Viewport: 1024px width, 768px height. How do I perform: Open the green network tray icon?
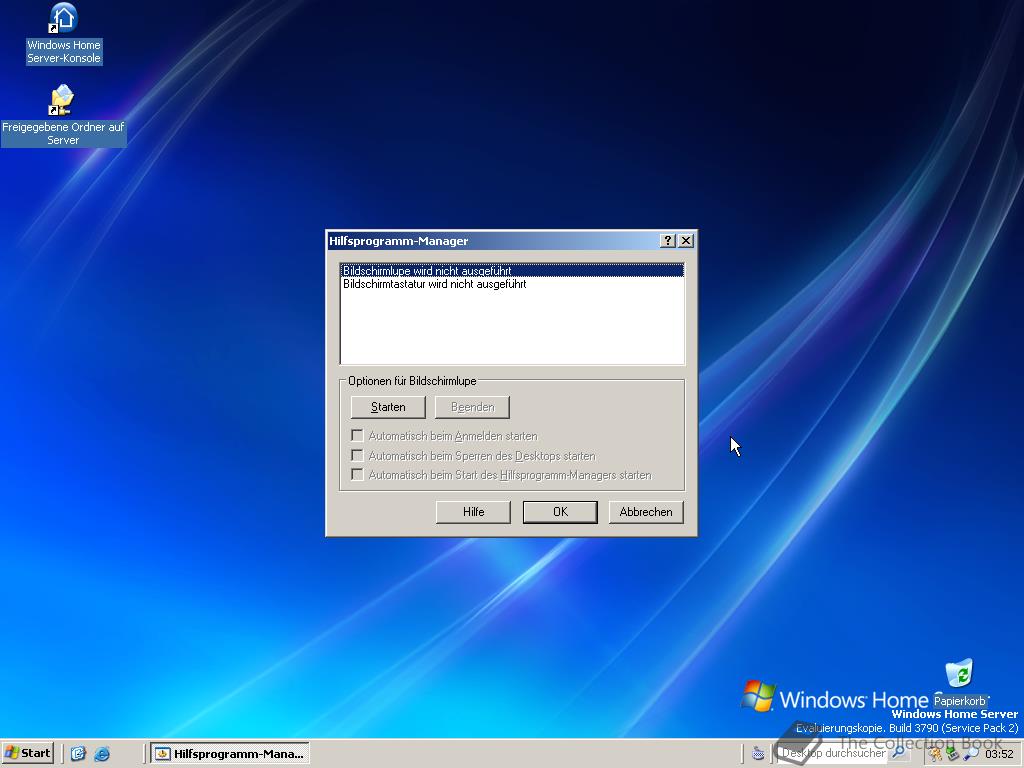(953, 754)
